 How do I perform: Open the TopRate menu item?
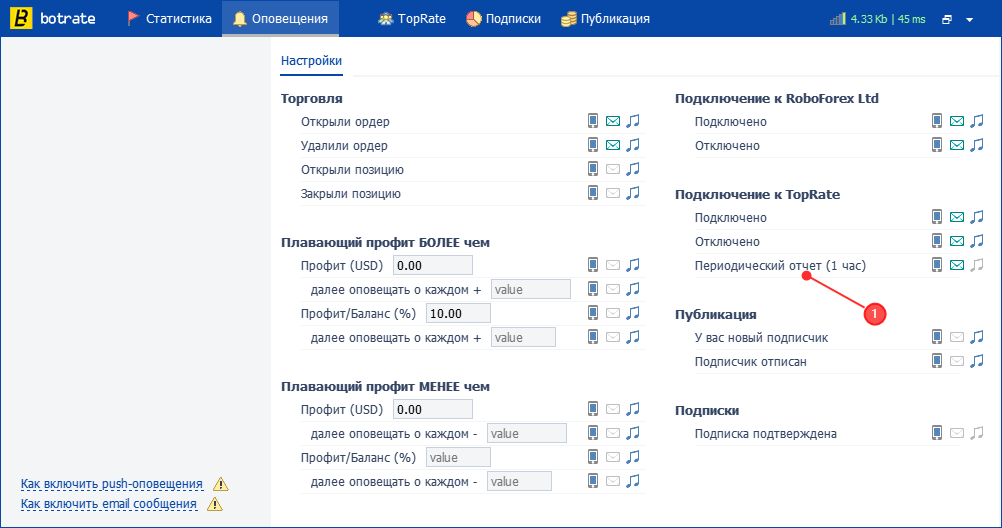point(412,19)
